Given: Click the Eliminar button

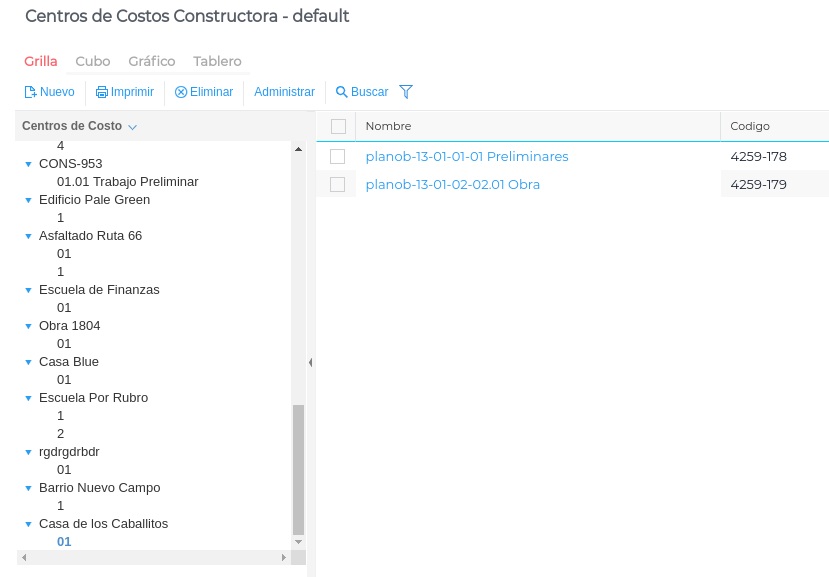Looking at the screenshot, I should tap(204, 92).
